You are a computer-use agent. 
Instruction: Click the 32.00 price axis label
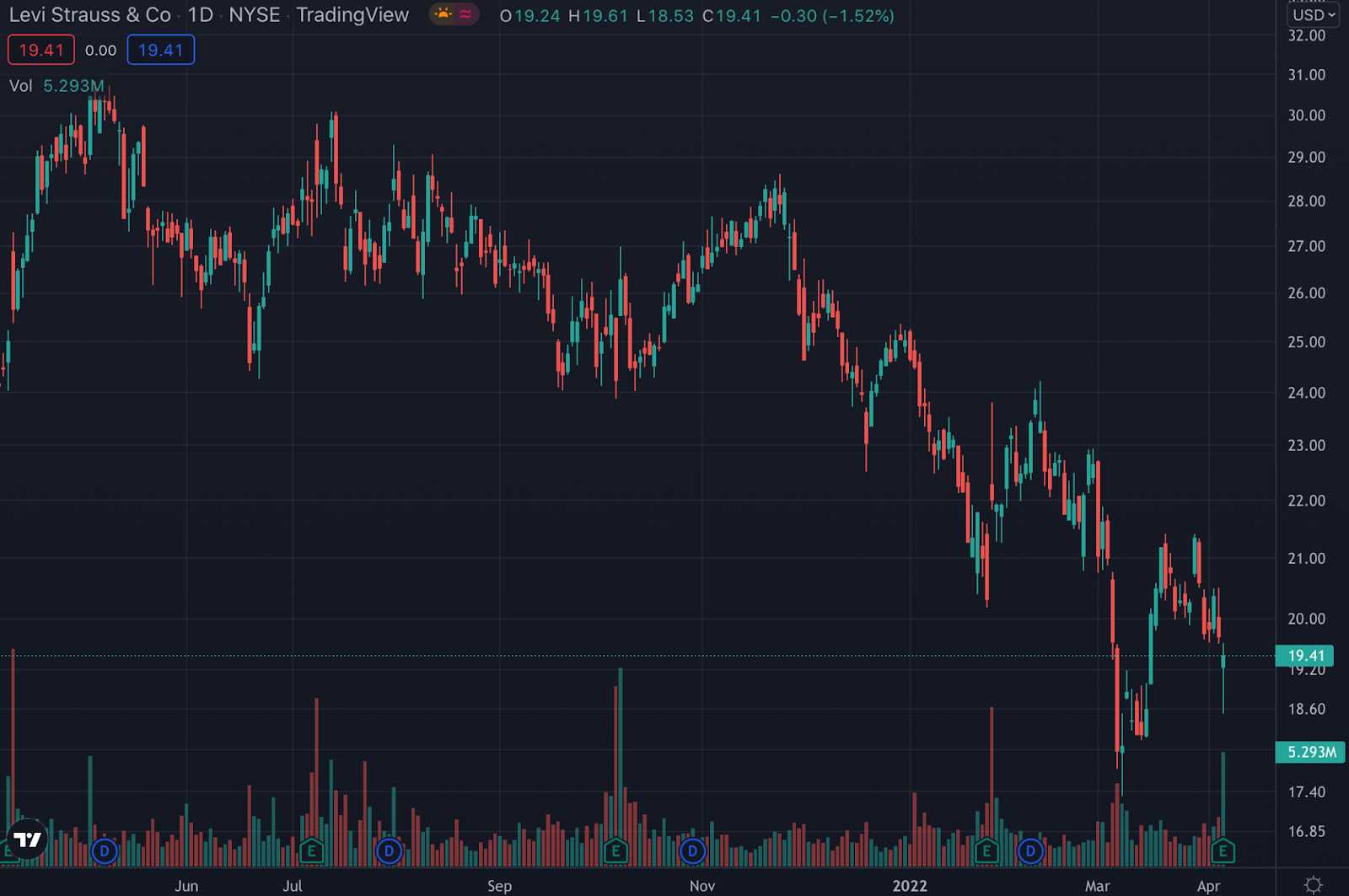point(1306,35)
